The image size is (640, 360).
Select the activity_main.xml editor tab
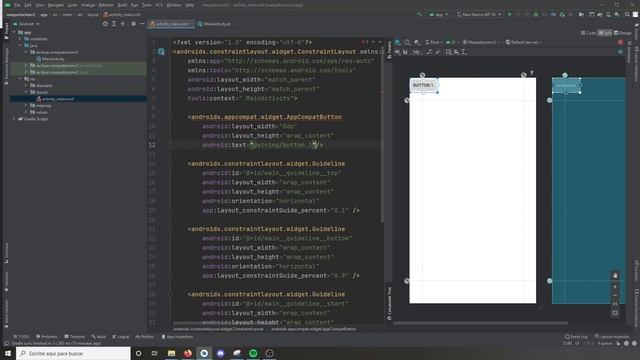pyautogui.click(x=171, y=24)
